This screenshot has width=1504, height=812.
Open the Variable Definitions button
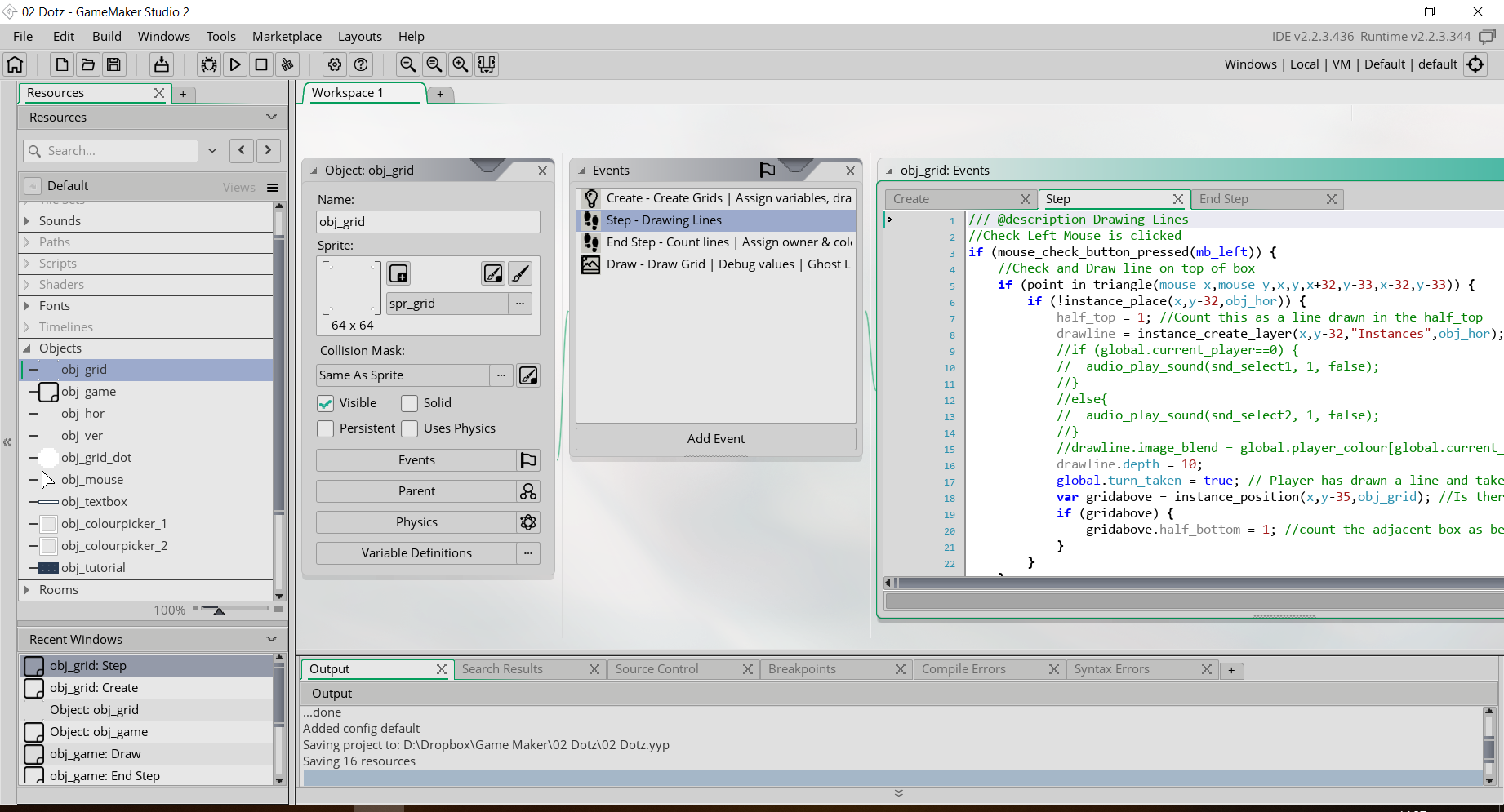(416, 553)
